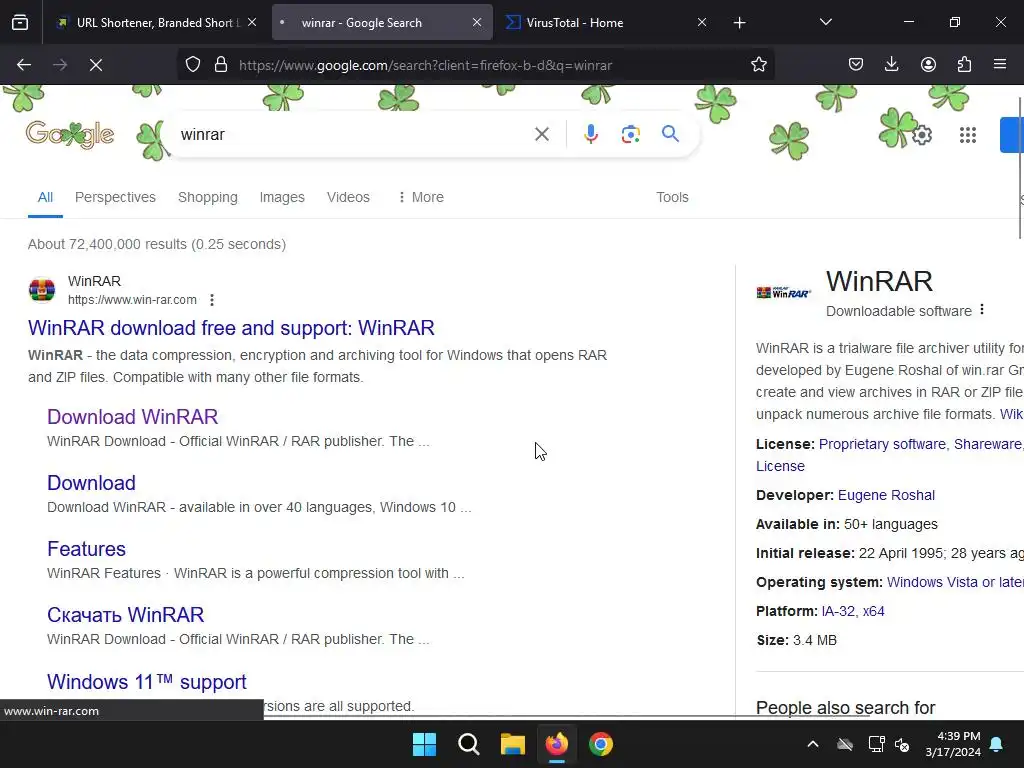Clear search box with X icon
The image size is (1024, 768).
pyautogui.click(x=541, y=135)
